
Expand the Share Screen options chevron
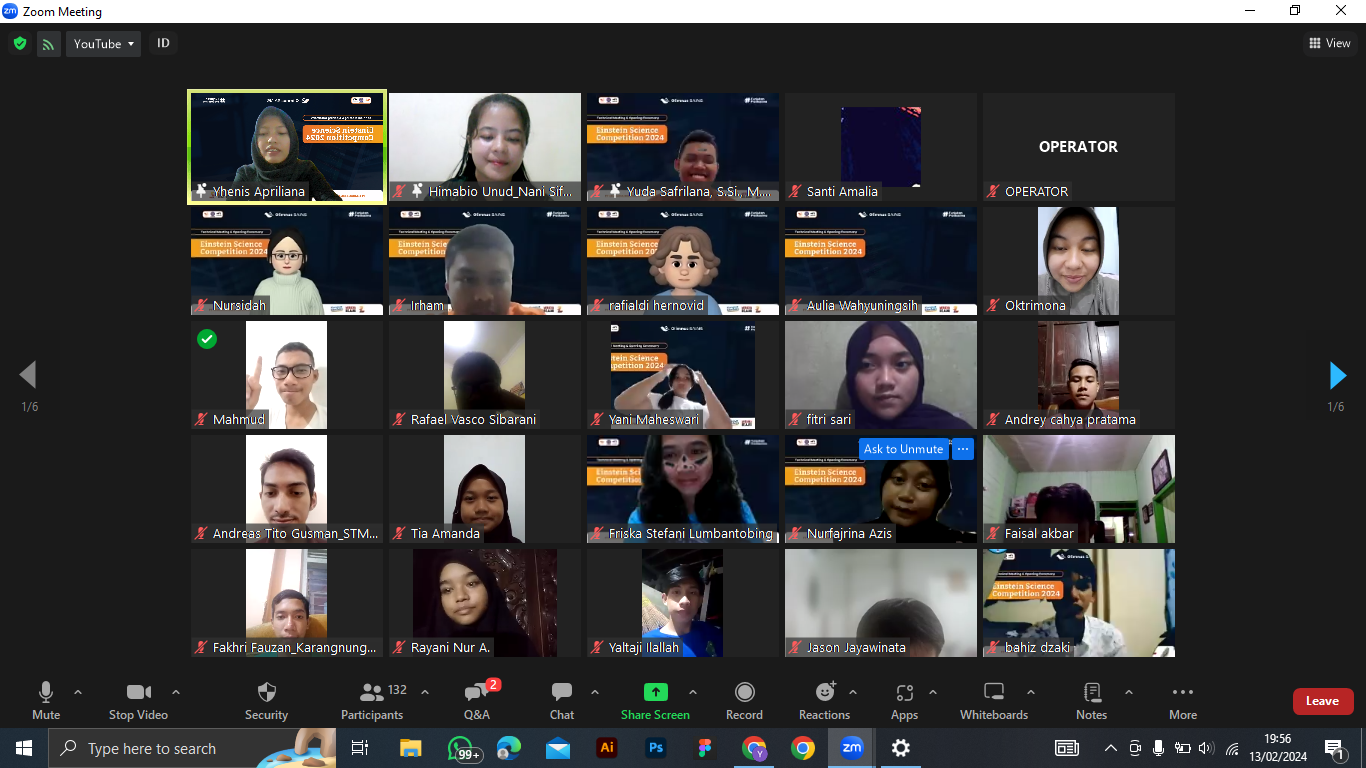click(693, 692)
